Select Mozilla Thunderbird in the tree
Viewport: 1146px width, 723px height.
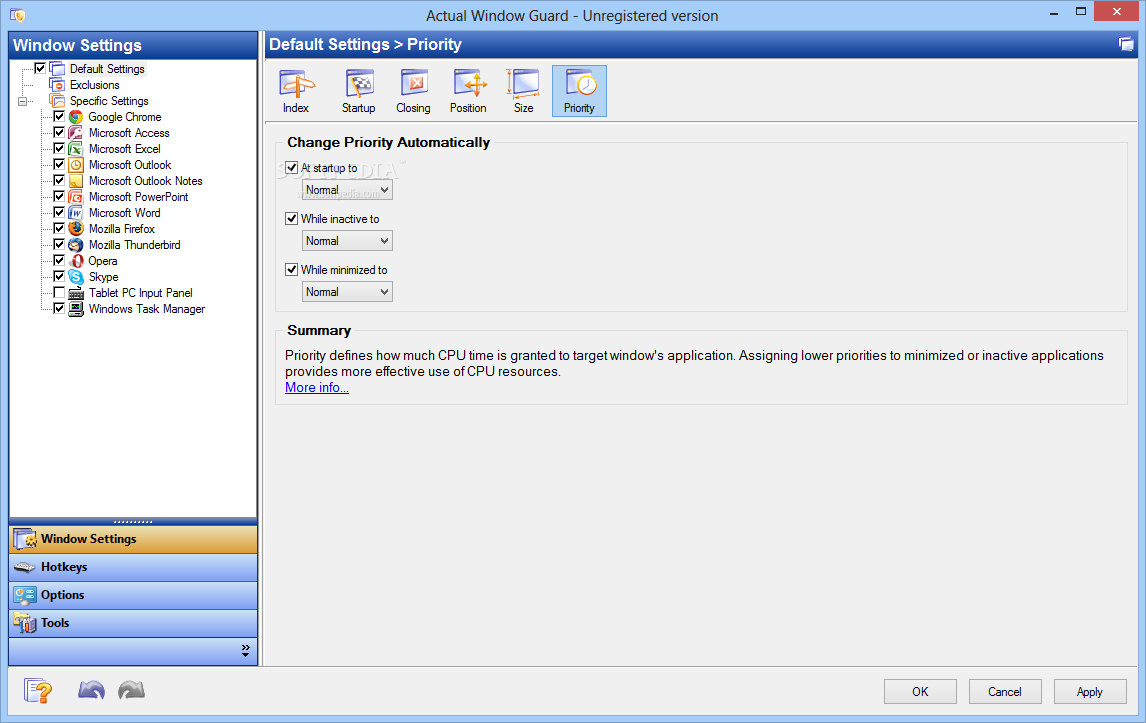134,245
